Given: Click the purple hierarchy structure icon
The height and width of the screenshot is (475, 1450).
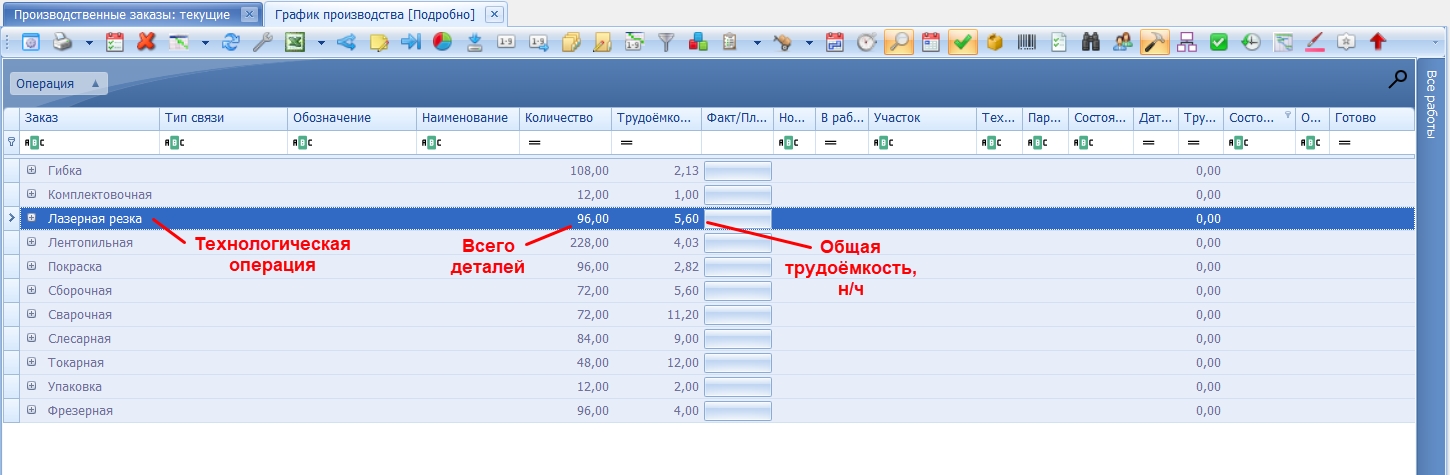Looking at the screenshot, I should click(1186, 42).
